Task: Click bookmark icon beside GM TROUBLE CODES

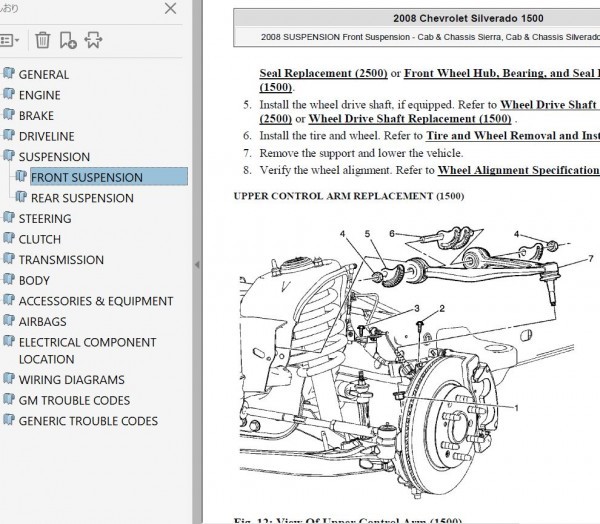Action: [x=8, y=399]
